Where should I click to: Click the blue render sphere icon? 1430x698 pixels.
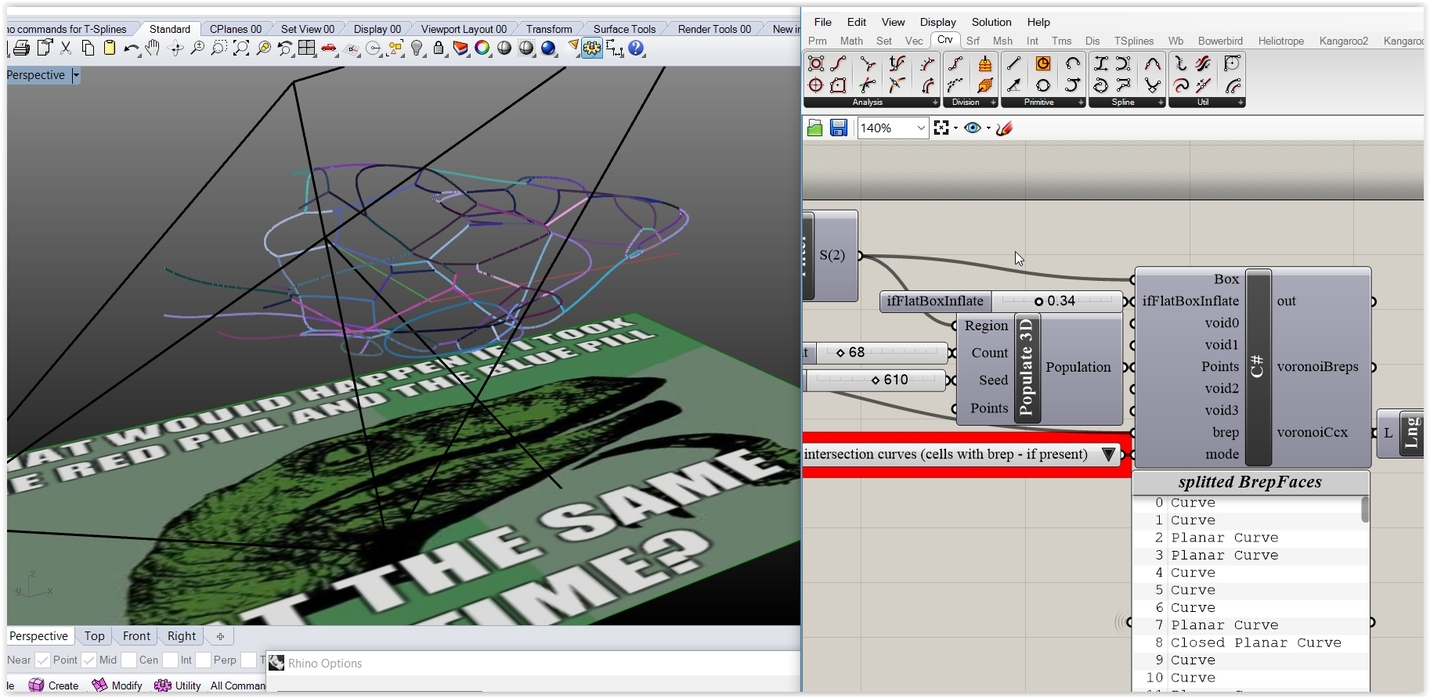[548, 48]
